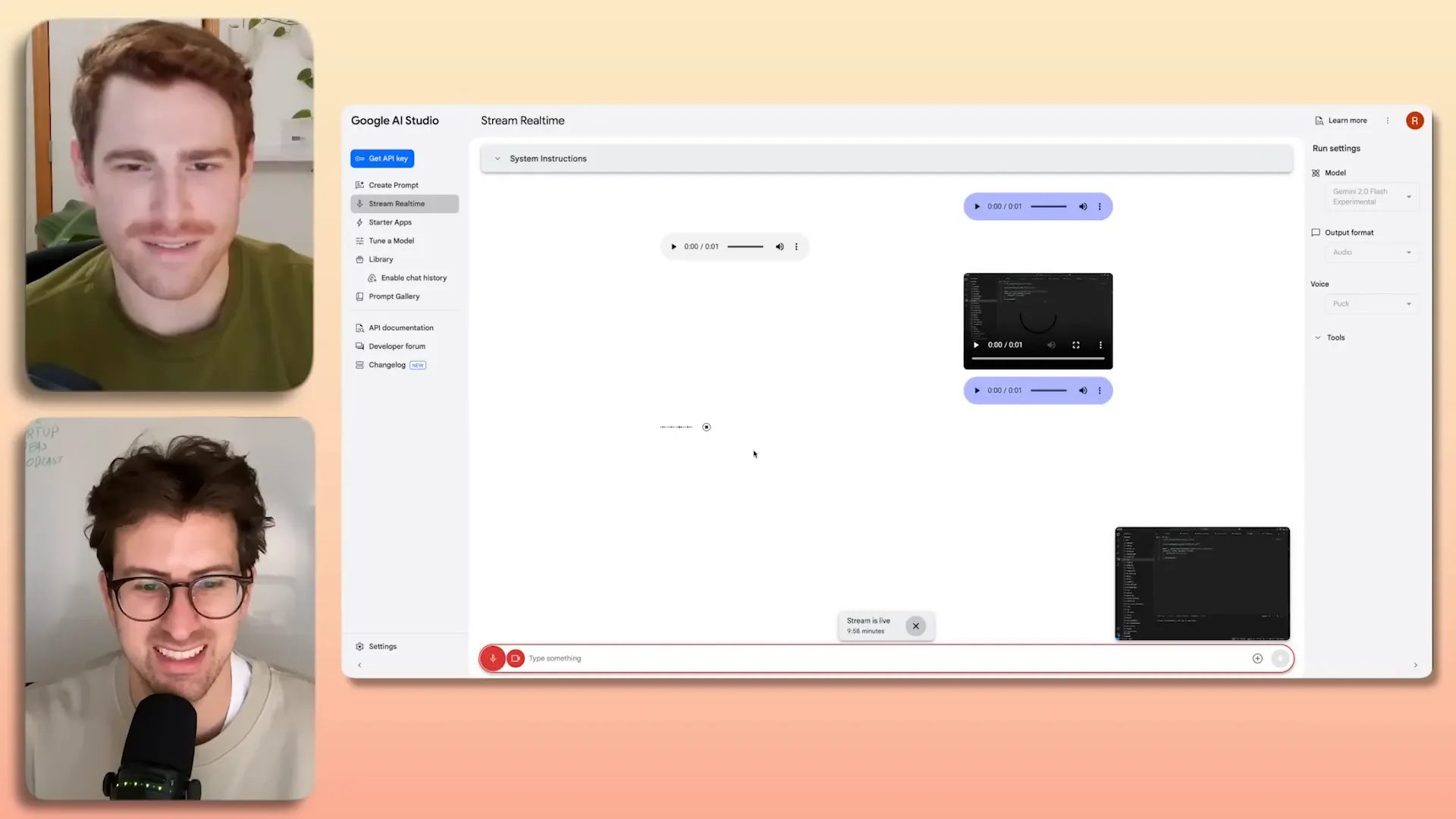Expand the System Instructions panel
Image resolution: width=1456 pixels, height=819 pixels.
point(886,158)
